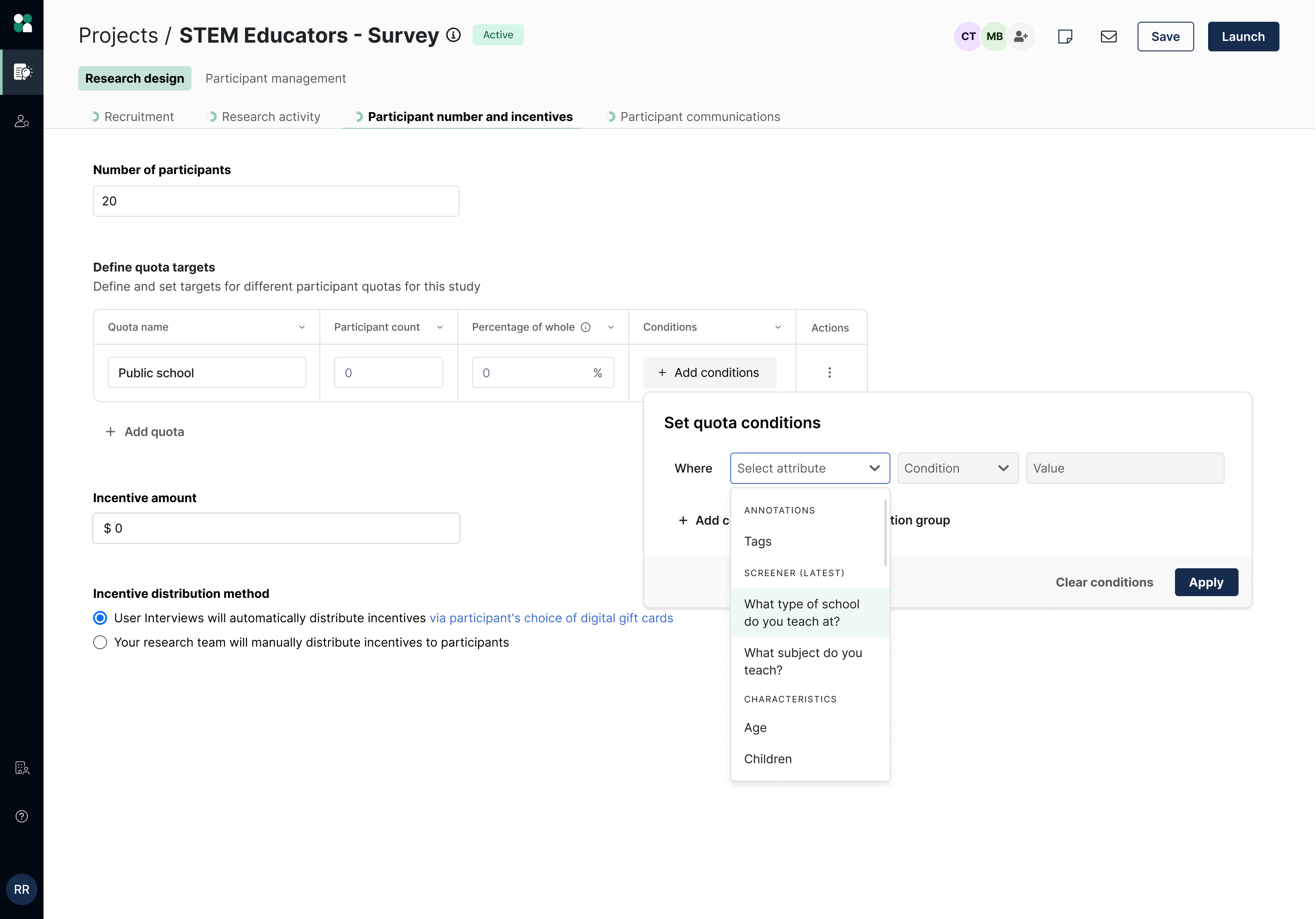Expand Quota name column sort chevron
Viewport: 1316px width, 919px height.
click(x=302, y=327)
